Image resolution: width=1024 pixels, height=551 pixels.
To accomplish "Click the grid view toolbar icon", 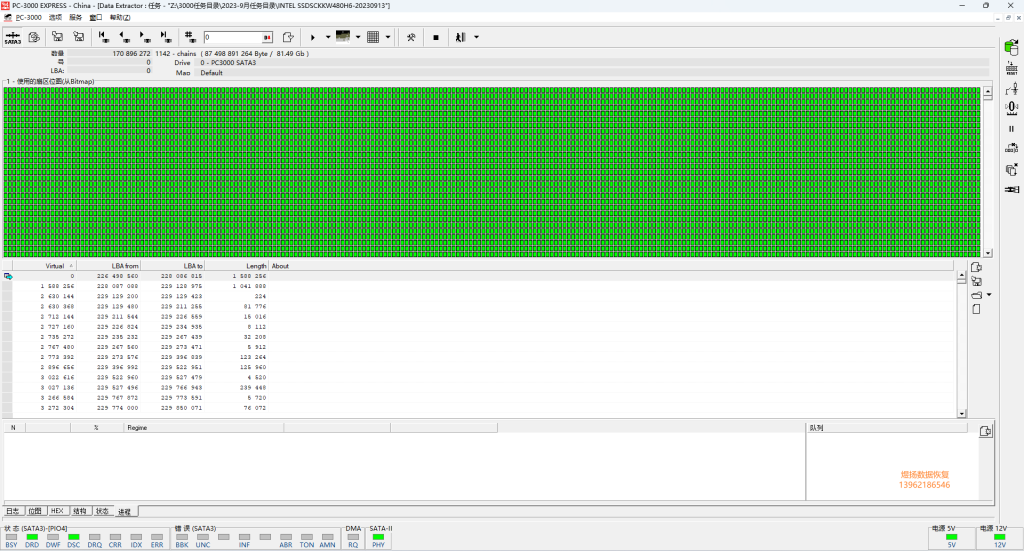I will pos(373,37).
